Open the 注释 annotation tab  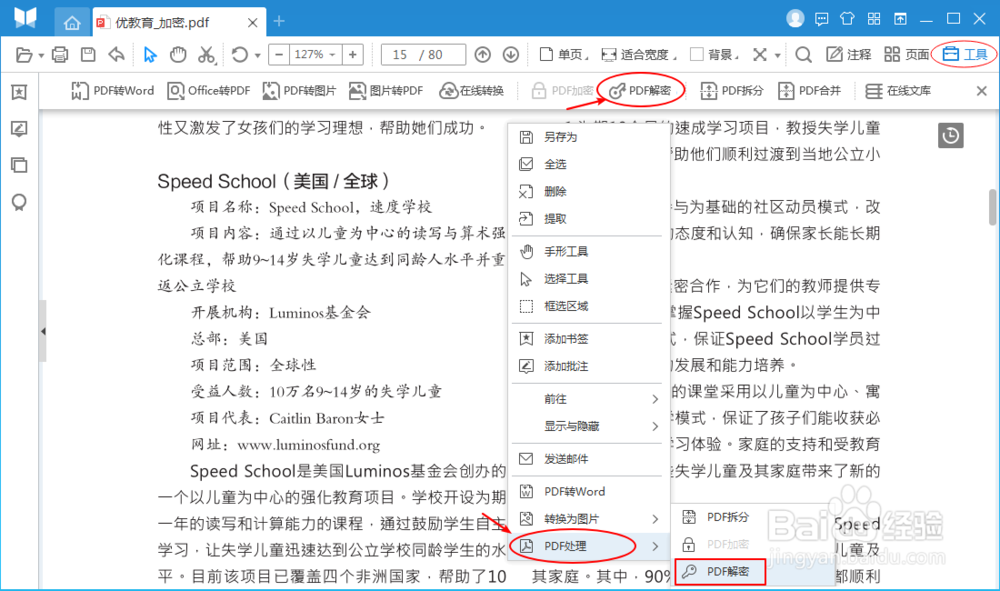(848, 55)
